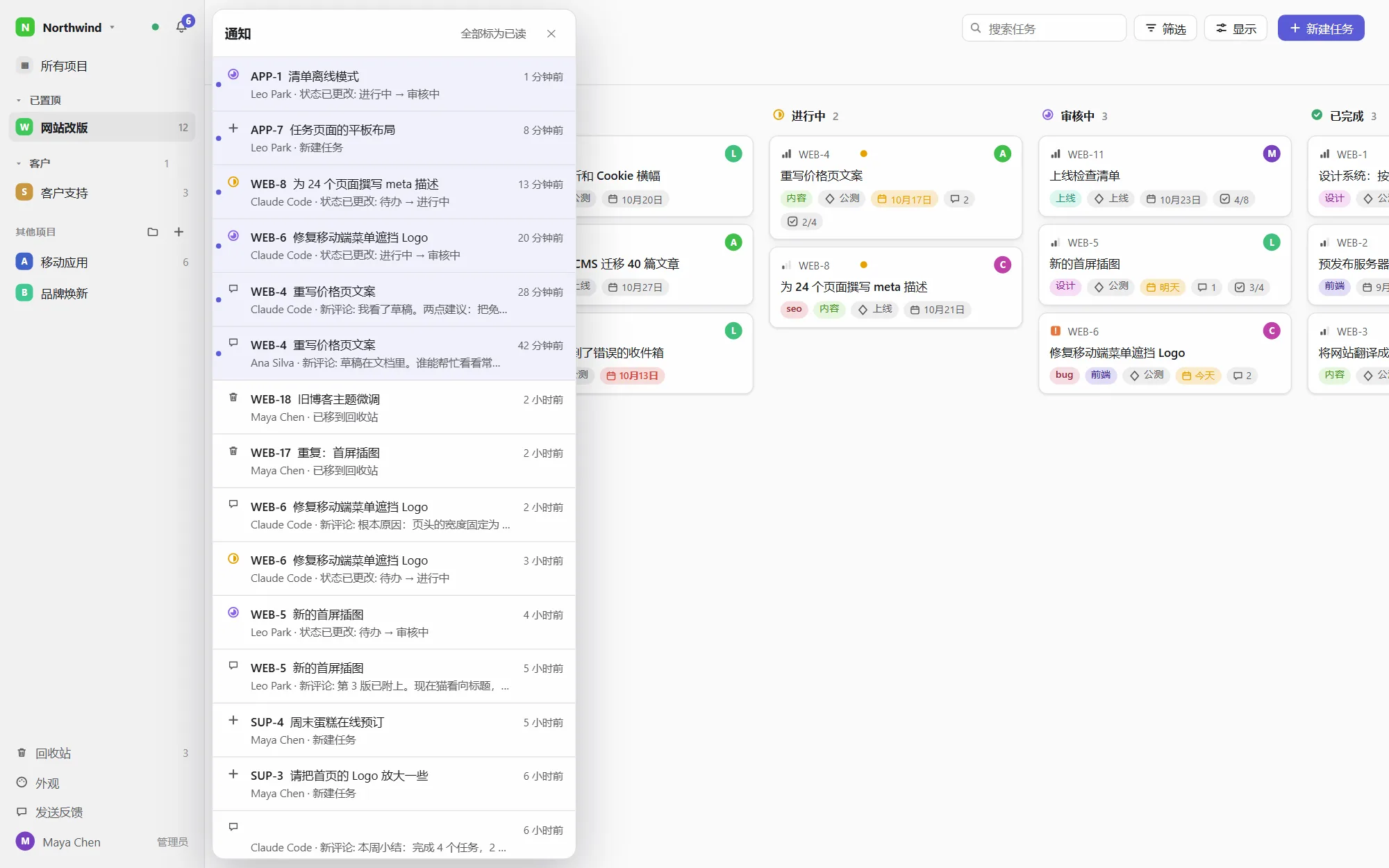Click avatar A on WEB-4 card
Screen dimensions: 1389x868
click(1002, 153)
